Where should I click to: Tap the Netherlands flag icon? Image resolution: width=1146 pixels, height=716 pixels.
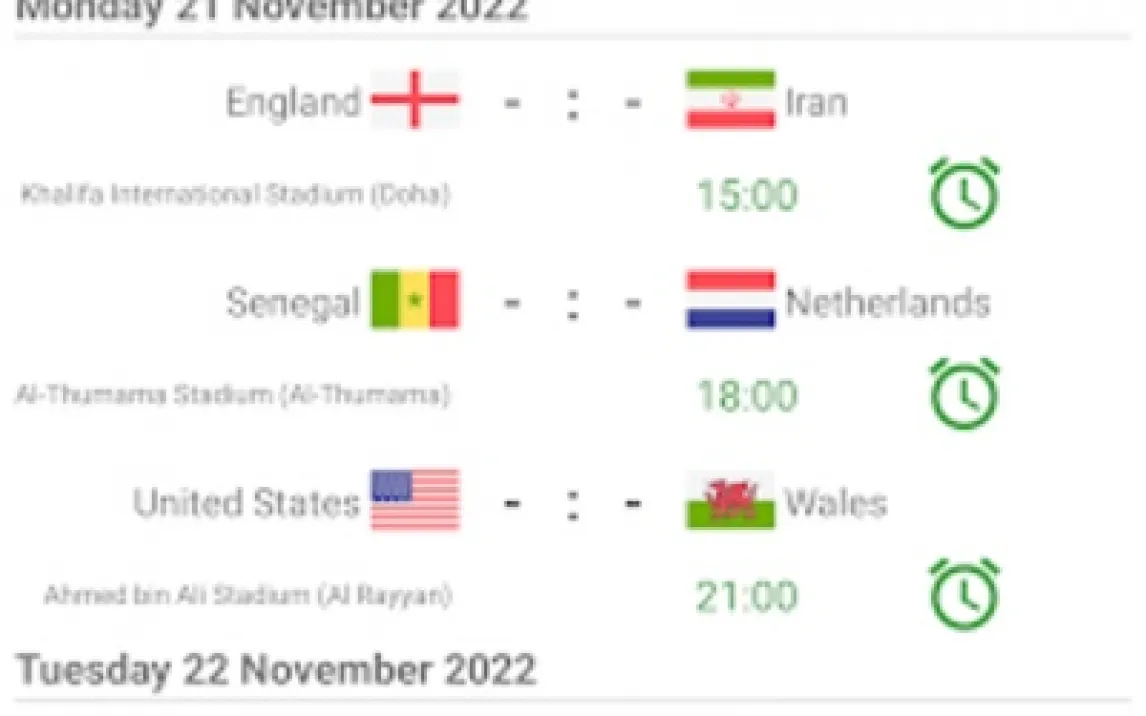(730, 300)
